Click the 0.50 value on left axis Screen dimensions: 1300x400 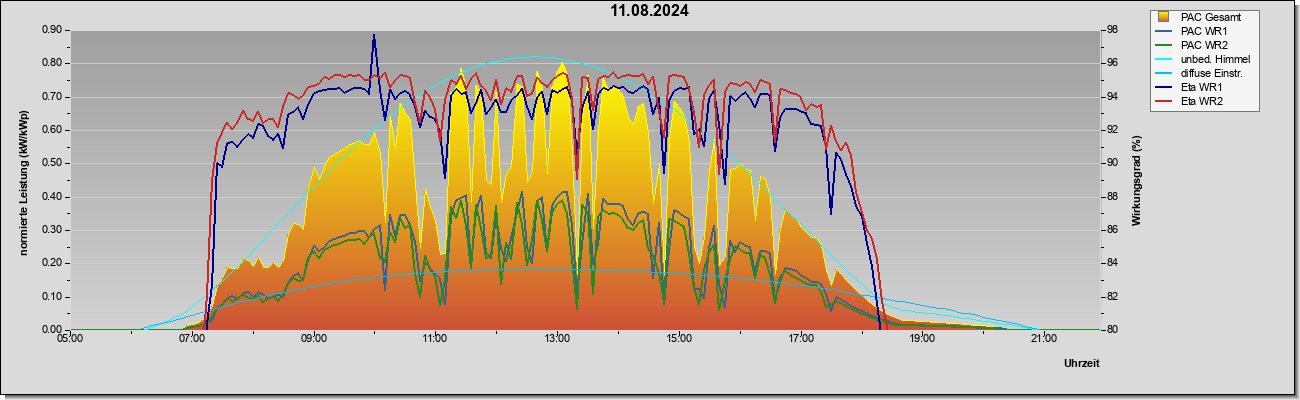click(x=53, y=163)
